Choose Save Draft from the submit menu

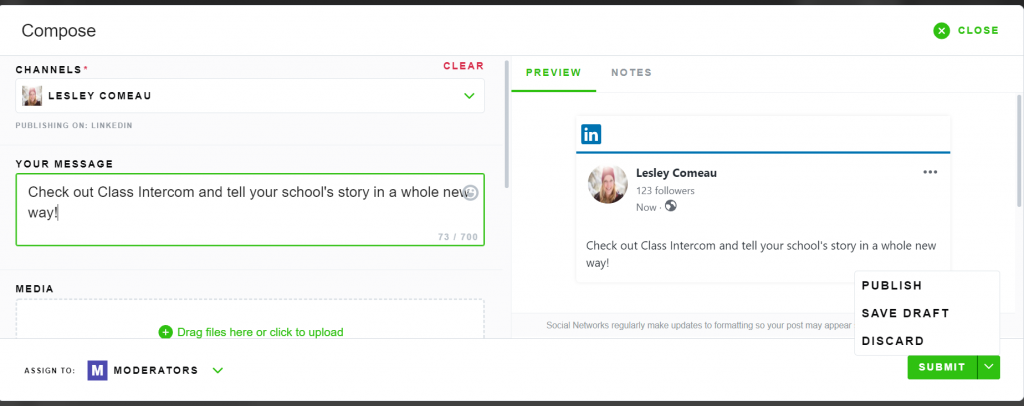click(x=905, y=313)
